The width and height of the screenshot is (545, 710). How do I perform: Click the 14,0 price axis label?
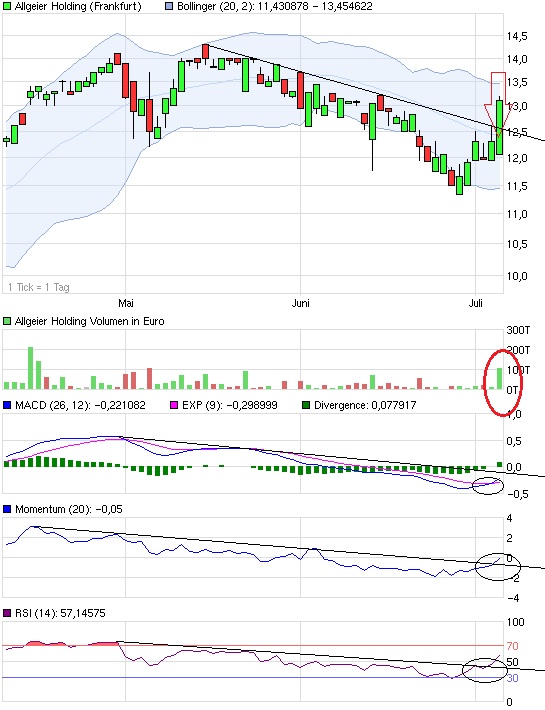517,59
